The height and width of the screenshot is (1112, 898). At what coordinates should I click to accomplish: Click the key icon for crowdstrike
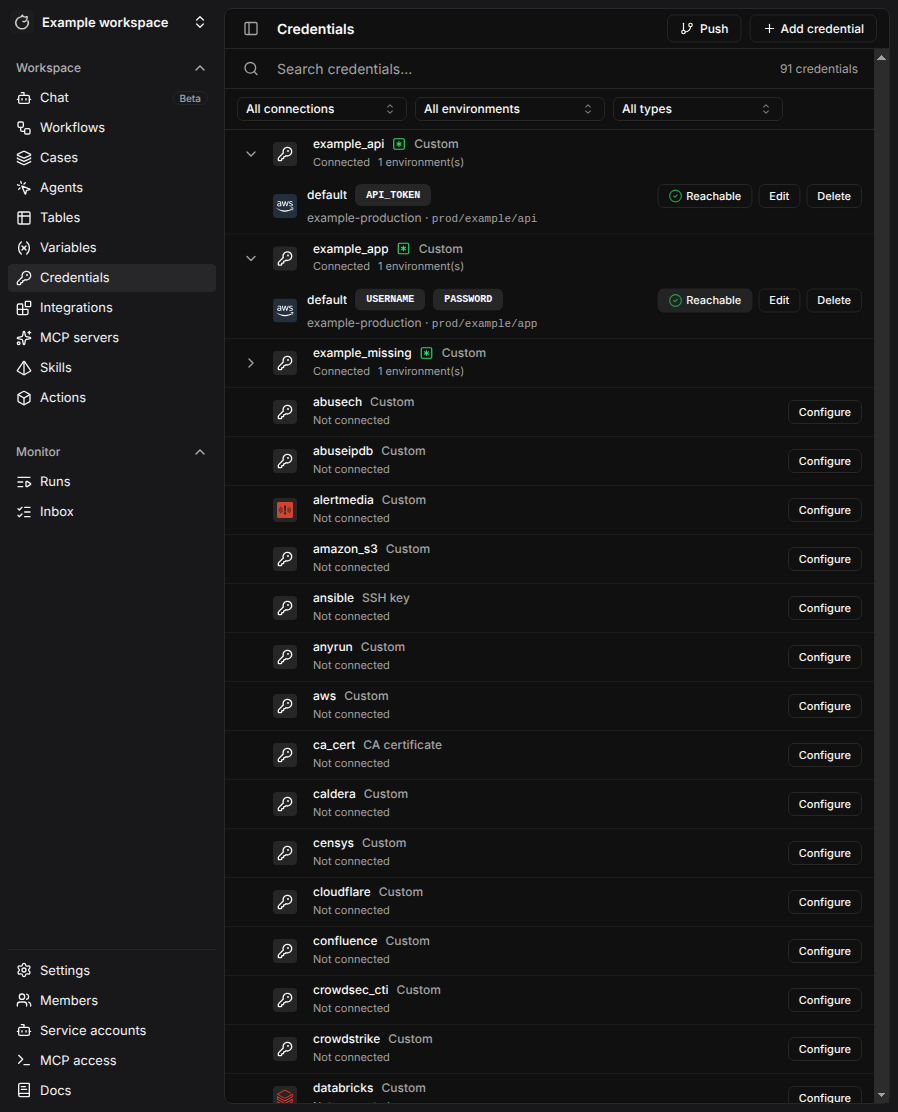[x=285, y=1048]
